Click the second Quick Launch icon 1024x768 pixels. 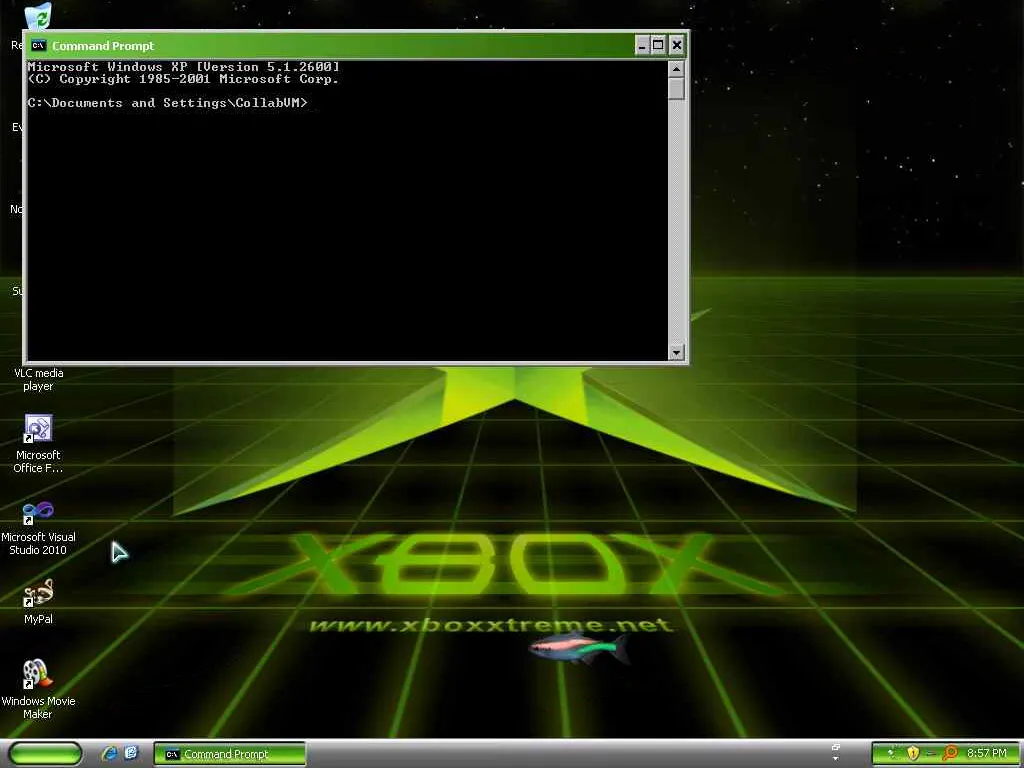[x=131, y=754]
